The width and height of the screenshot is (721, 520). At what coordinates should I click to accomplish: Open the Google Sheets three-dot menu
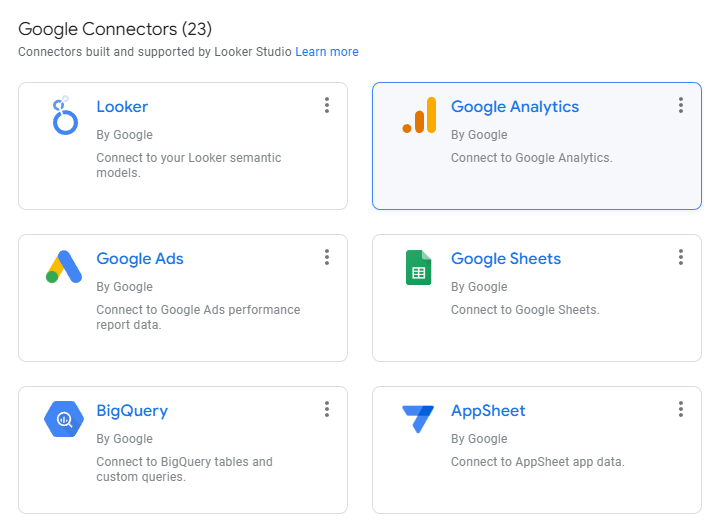681,257
